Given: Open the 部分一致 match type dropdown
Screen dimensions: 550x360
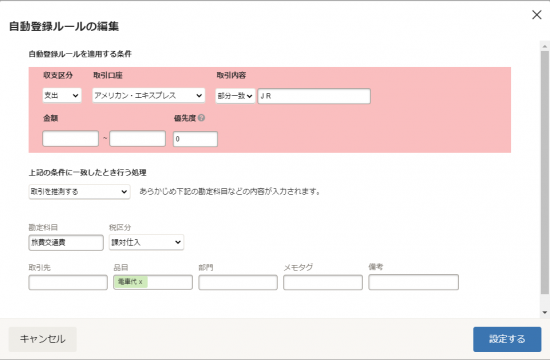Looking at the screenshot, I should (x=235, y=96).
